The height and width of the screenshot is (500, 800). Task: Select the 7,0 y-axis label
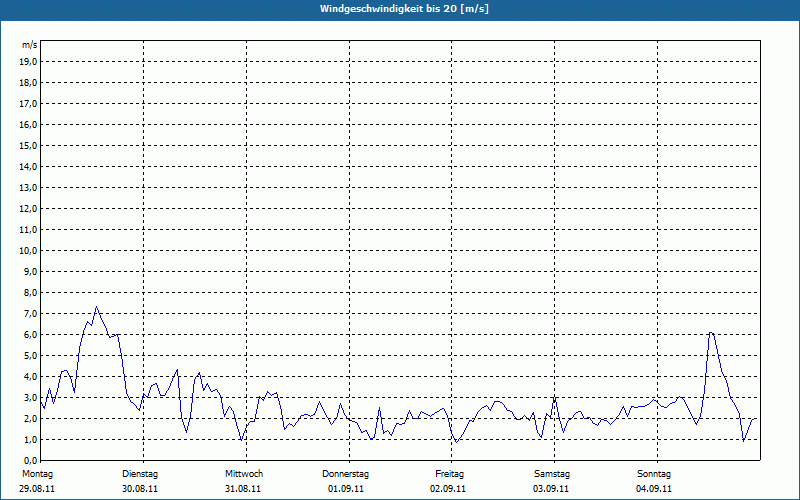click(30, 313)
